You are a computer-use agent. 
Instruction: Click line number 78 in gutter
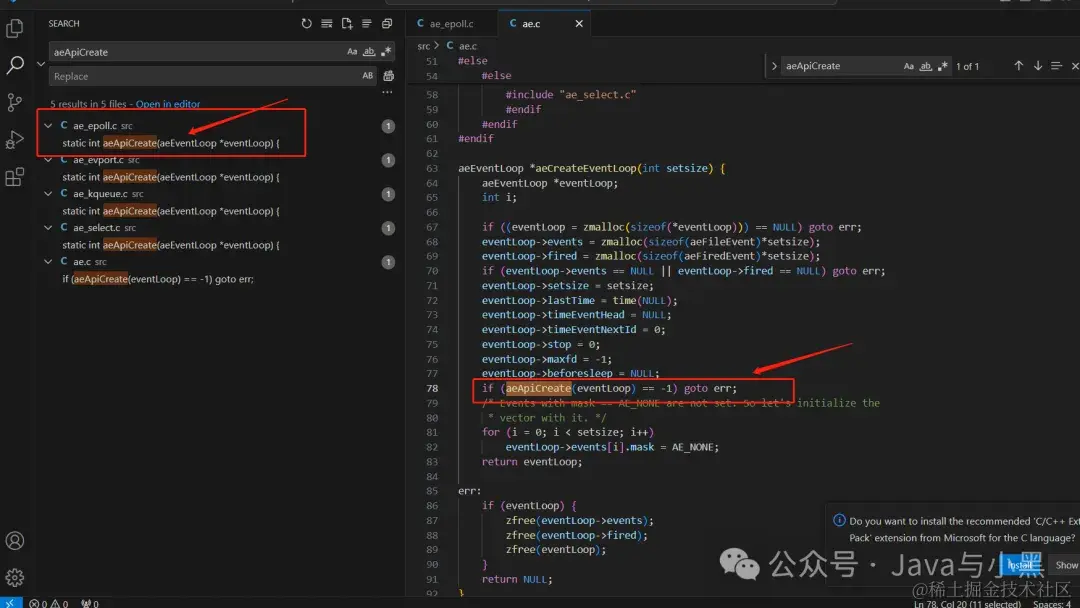432,388
